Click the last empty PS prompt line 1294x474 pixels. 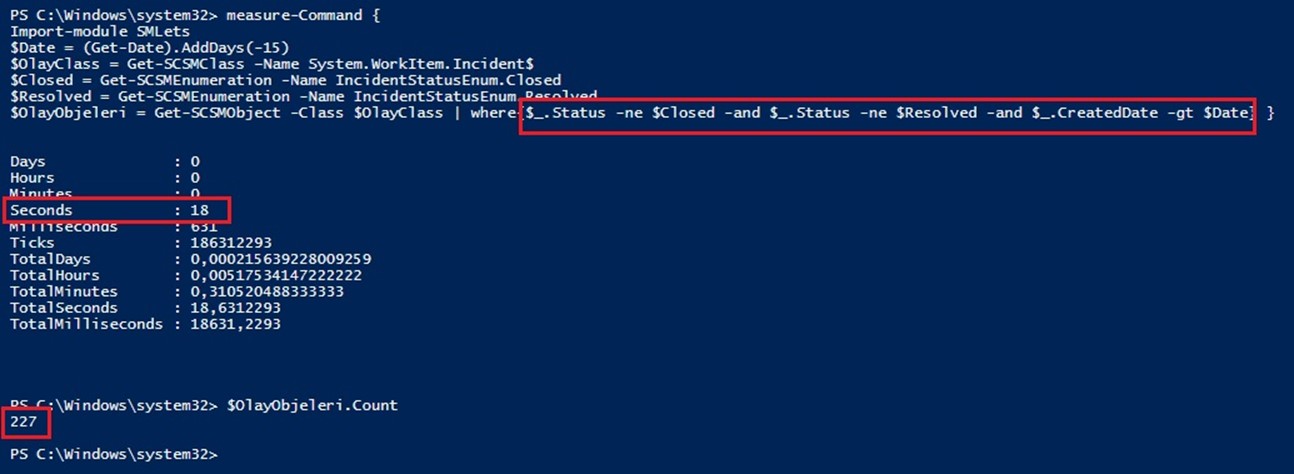pyautogui.click(x=113, y=454)
